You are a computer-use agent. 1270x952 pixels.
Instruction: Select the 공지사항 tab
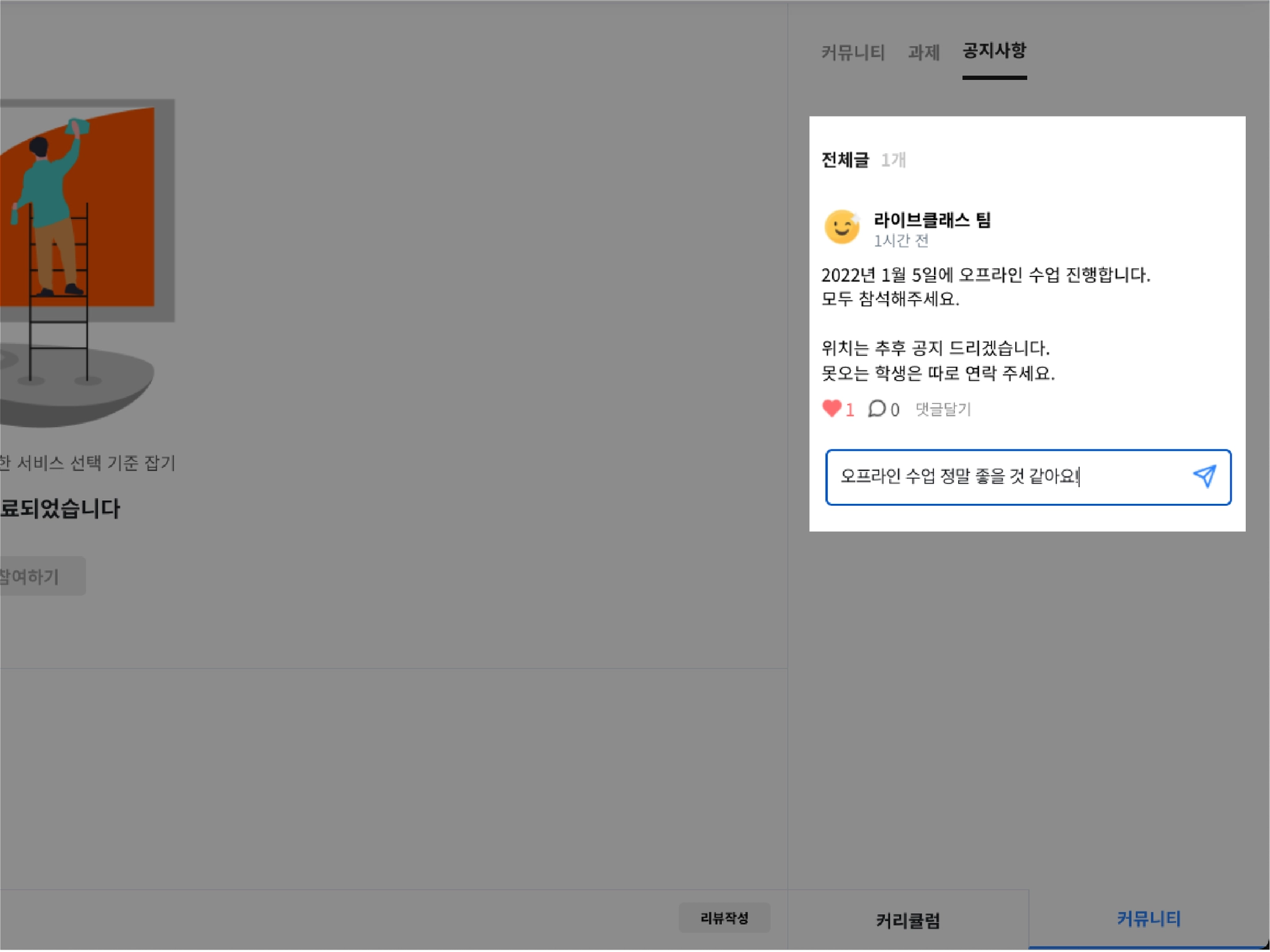(994, 51)
